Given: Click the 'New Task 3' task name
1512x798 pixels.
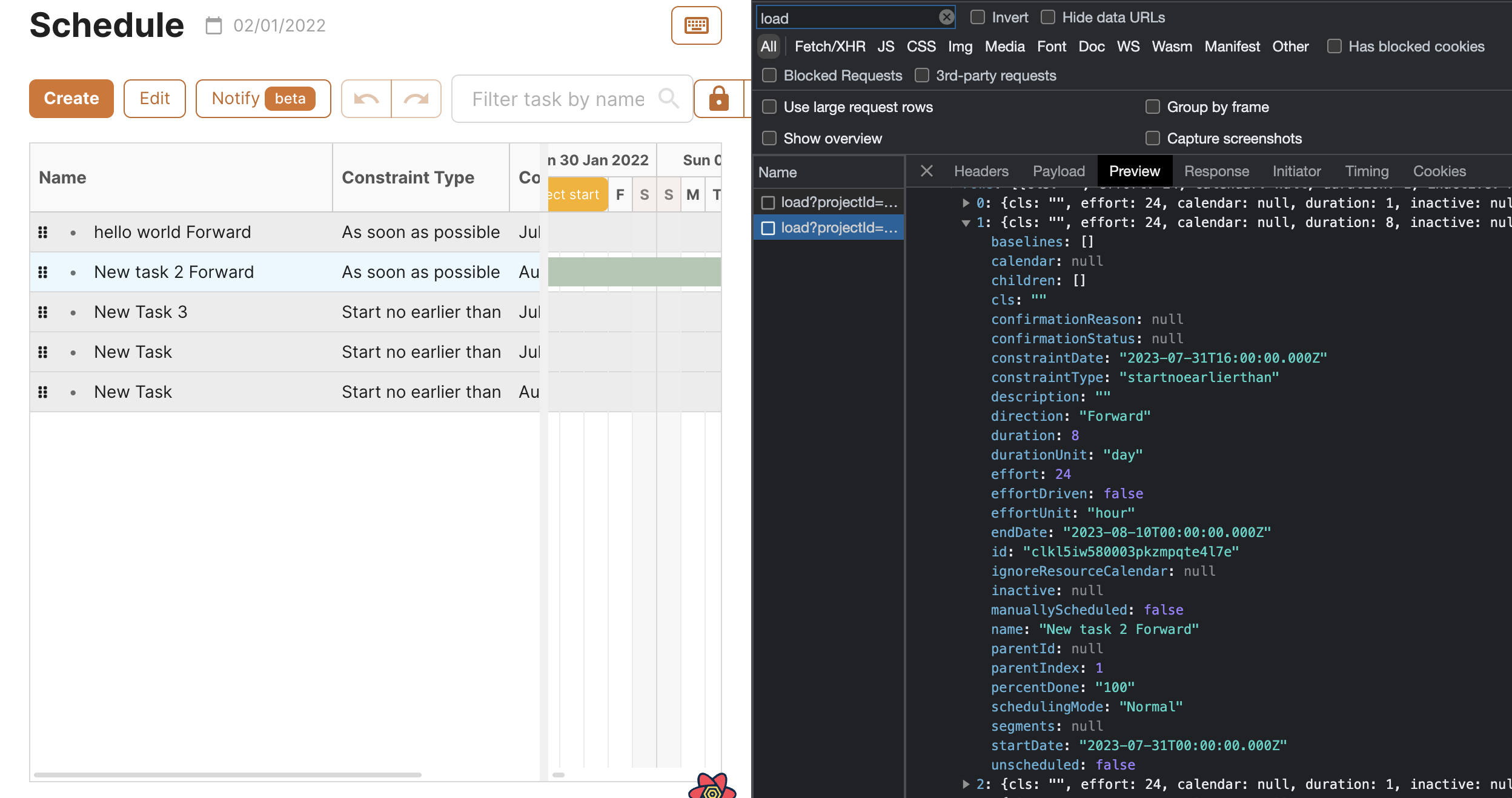Looking at the screenshot, I should 141,312.
